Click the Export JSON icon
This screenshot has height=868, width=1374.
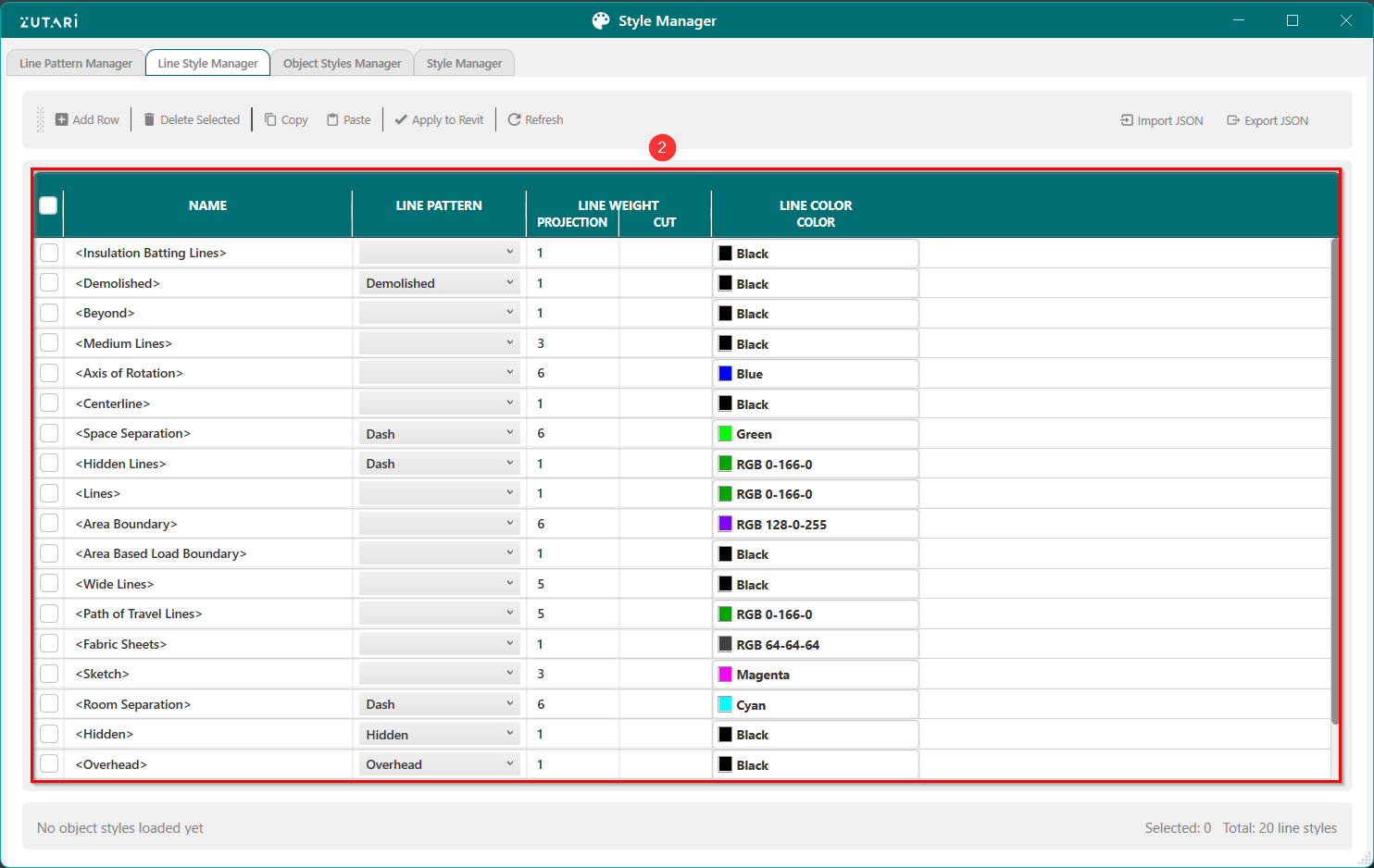click(x=1233, y=120)
